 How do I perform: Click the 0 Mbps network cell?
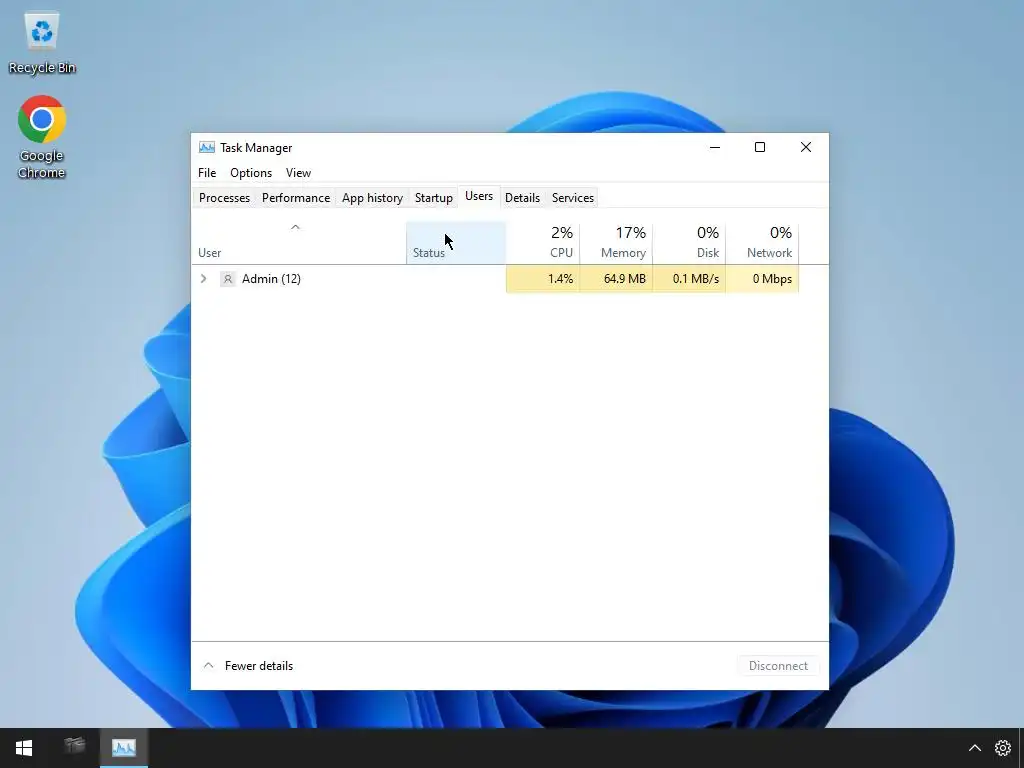pos(762,279)
